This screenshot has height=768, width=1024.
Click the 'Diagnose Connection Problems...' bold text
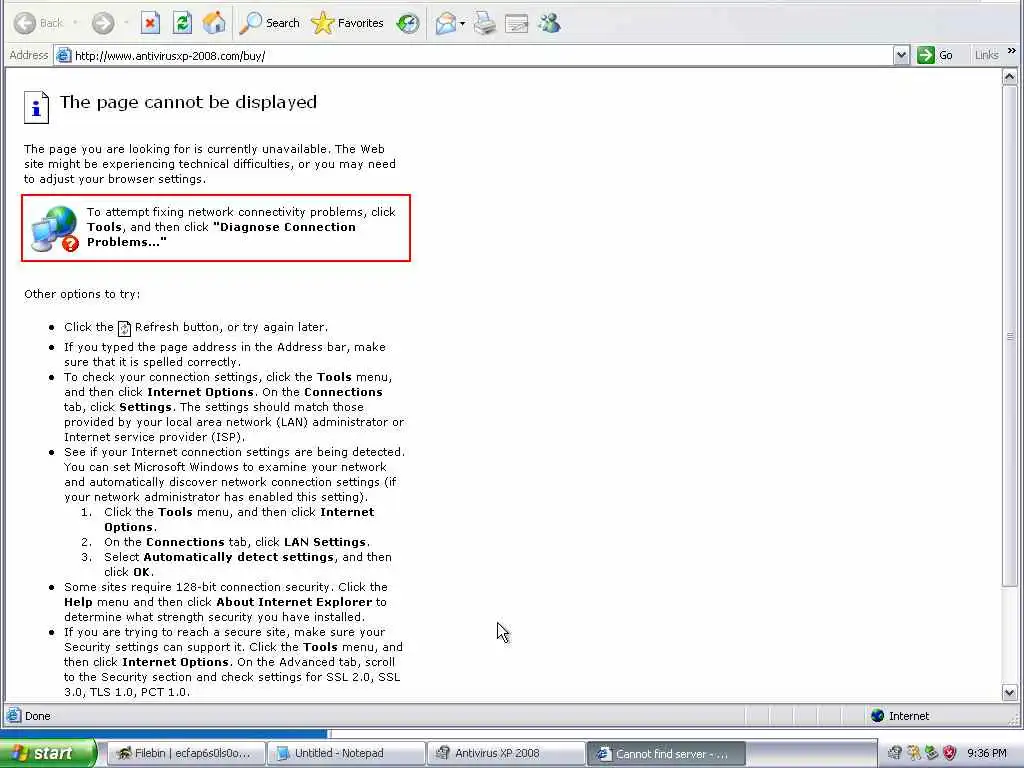coord(222,234)
